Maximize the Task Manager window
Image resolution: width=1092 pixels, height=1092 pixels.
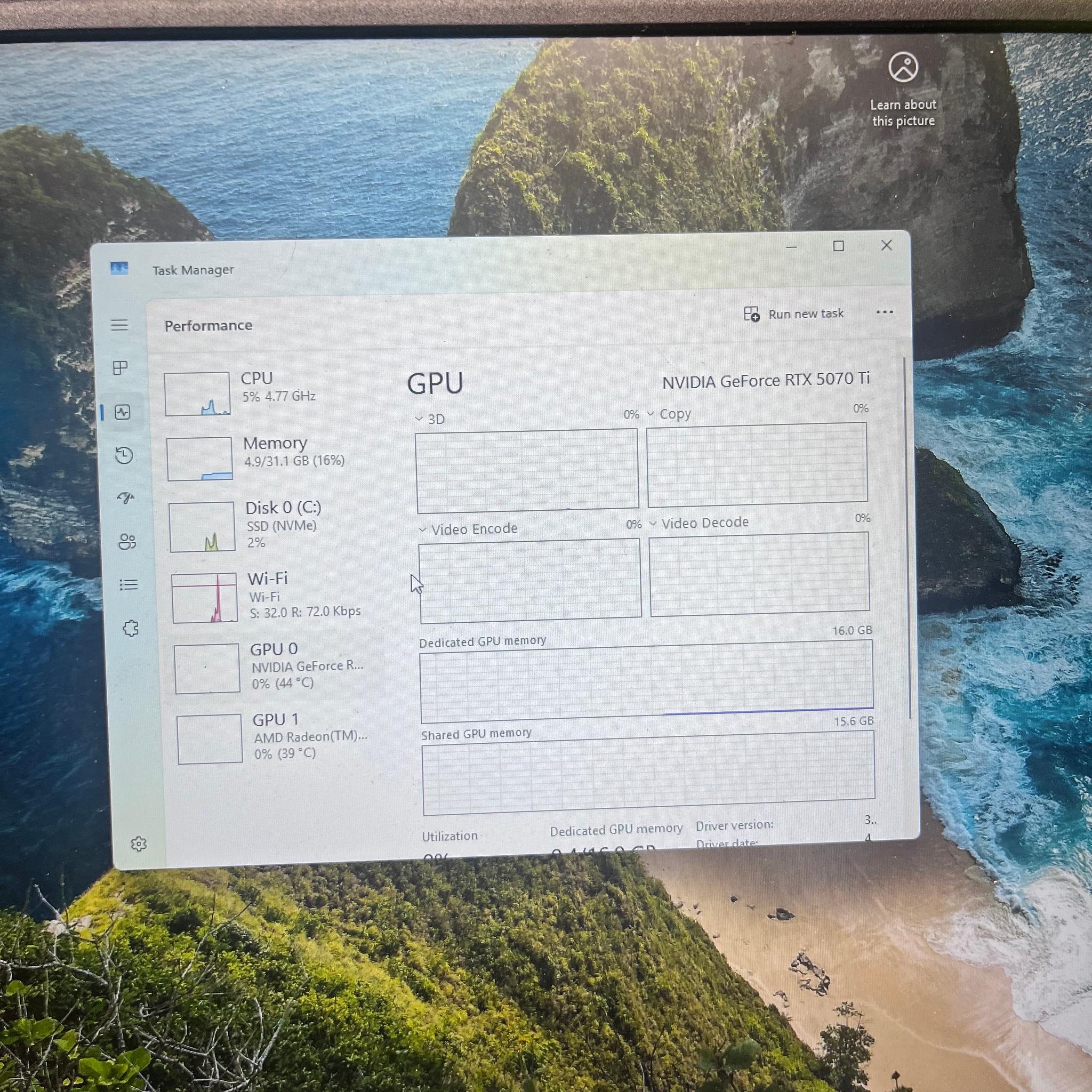pyautogui.click(x=838, y=246)
